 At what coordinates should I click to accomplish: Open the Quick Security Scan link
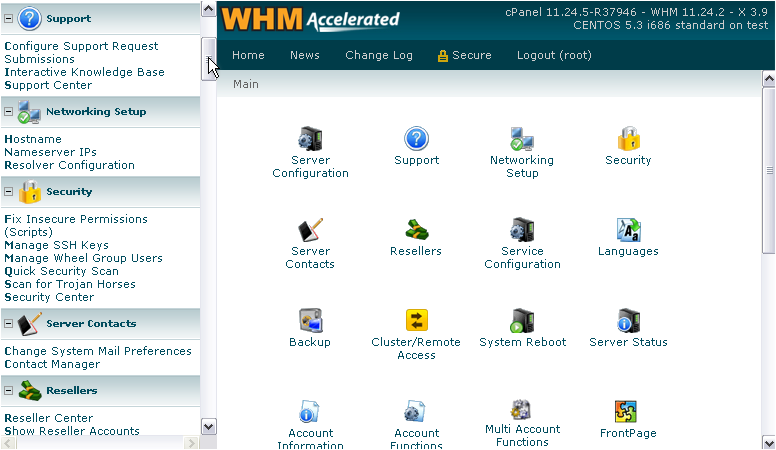pos(61,271)
